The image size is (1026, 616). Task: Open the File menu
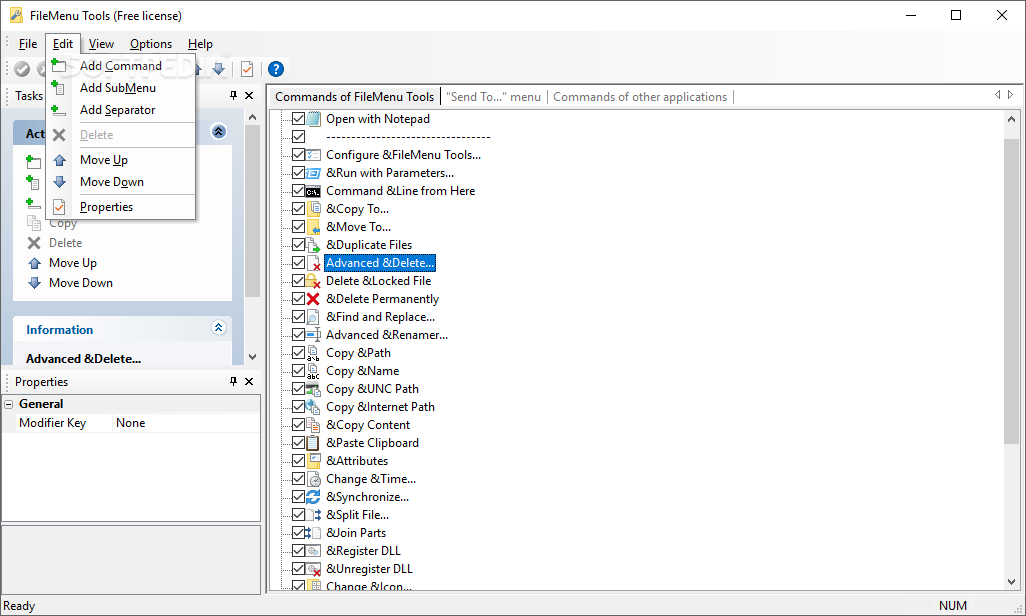click(x=27, y=44)
